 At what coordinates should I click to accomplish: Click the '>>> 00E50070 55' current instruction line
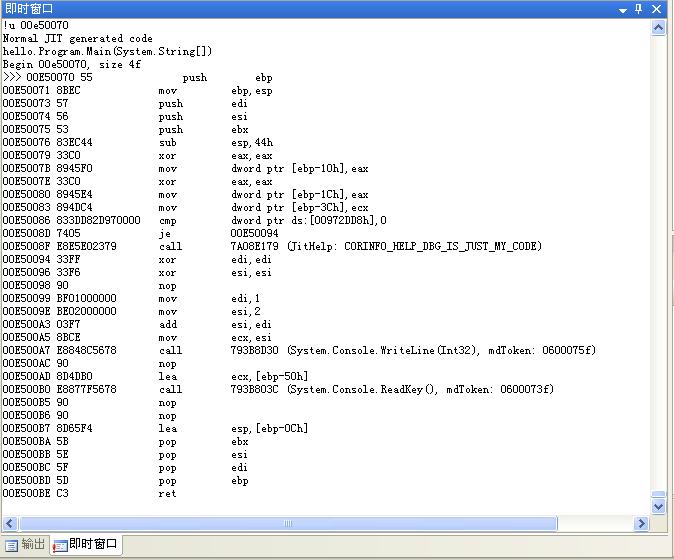click(138, 77)
